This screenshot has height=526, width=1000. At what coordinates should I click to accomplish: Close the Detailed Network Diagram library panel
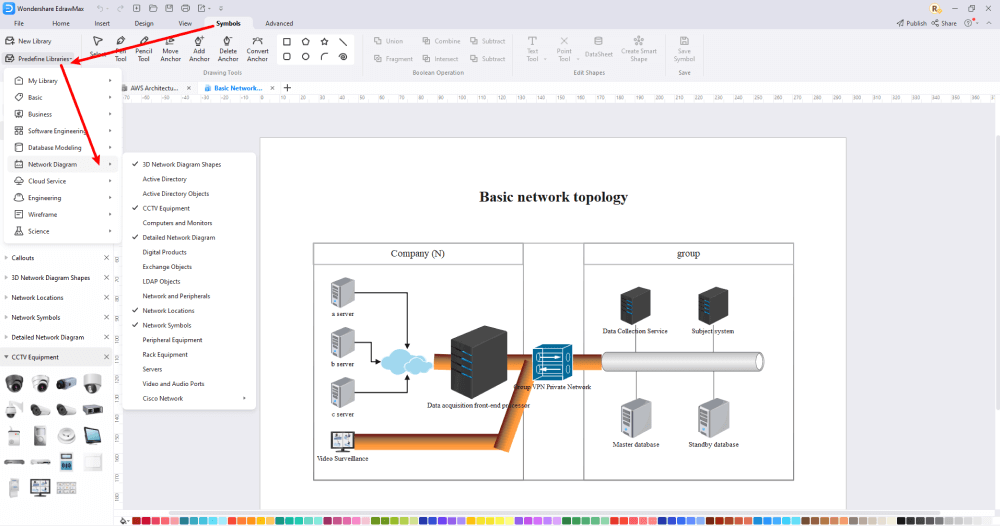[x=107, y=337]
